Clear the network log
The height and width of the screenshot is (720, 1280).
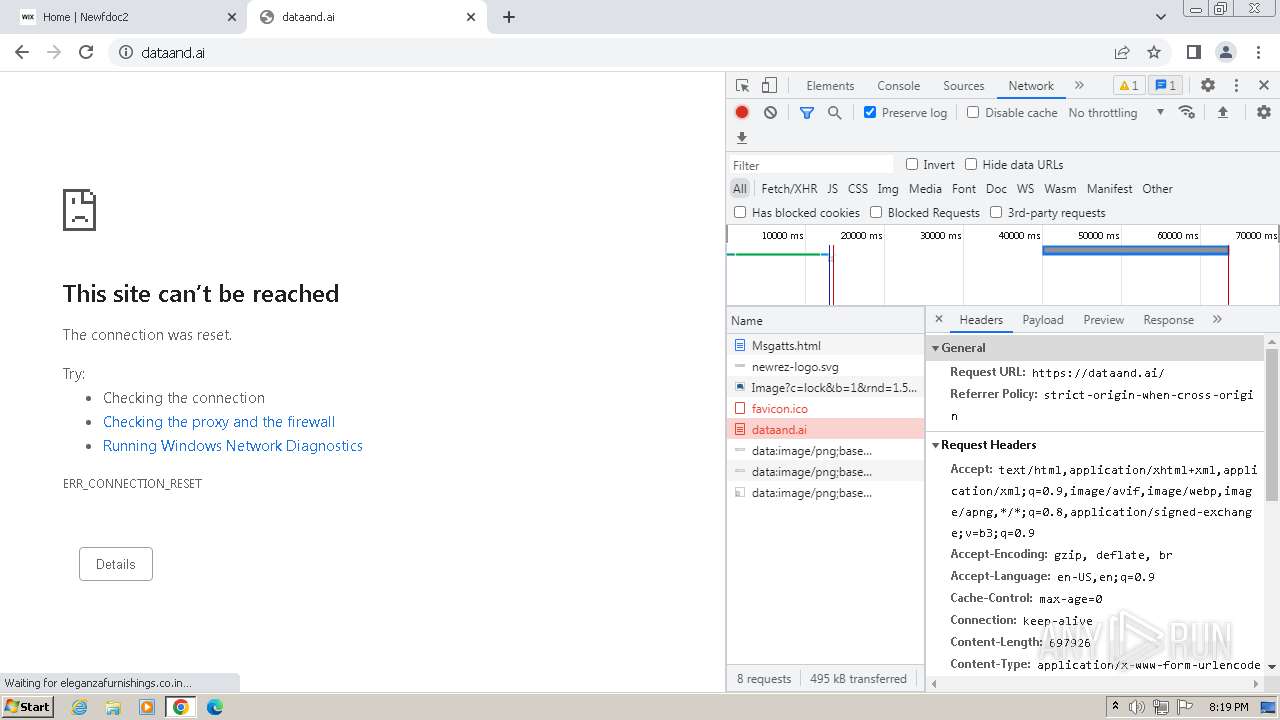pyautogui.click(x=770, y=113)
